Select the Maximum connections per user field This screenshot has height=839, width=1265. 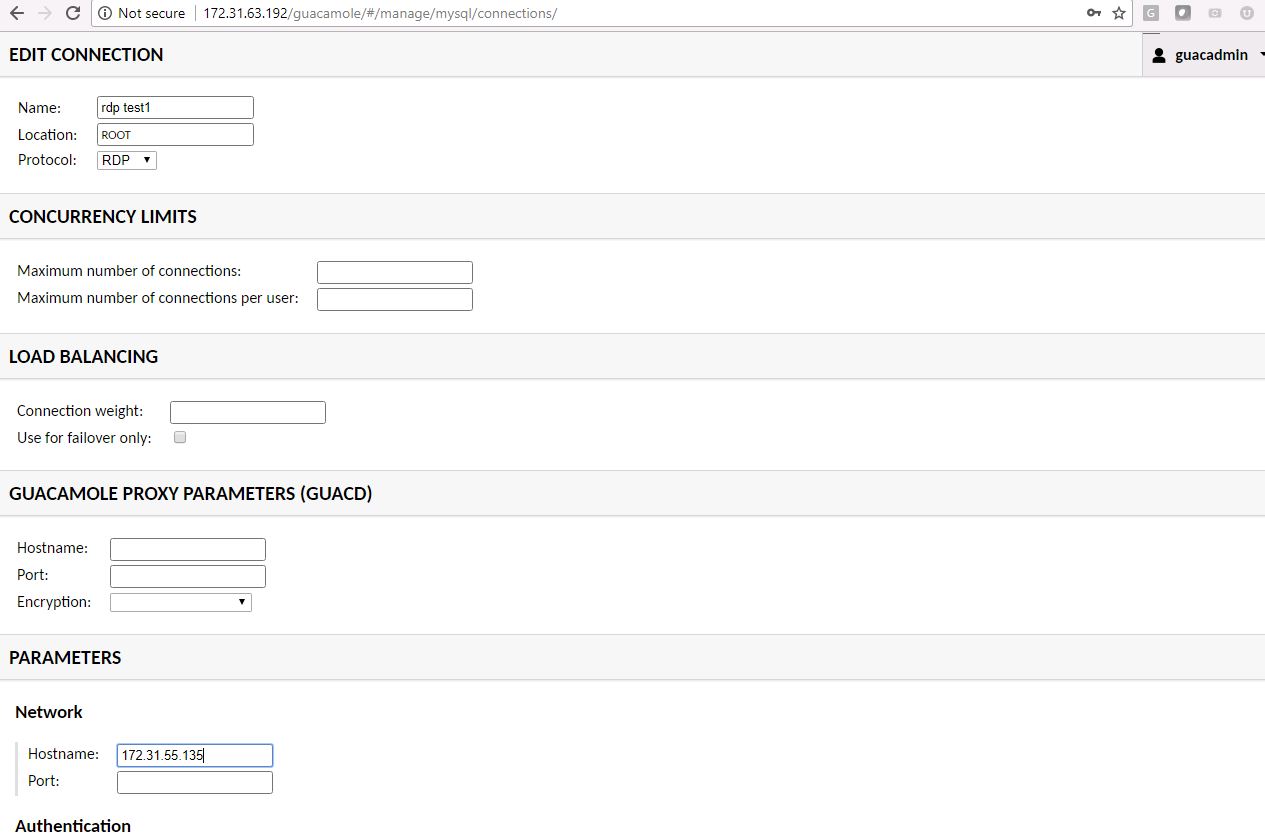pos(395,299)
